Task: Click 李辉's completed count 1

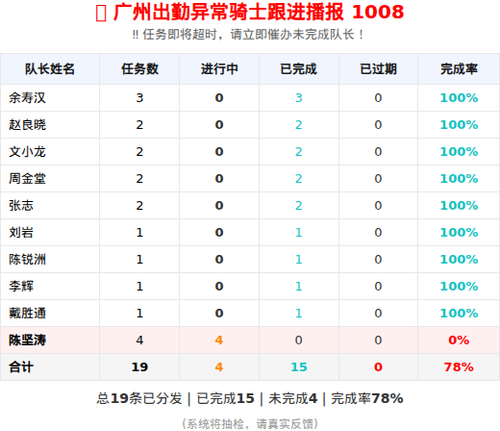Action: pos(299,286)
